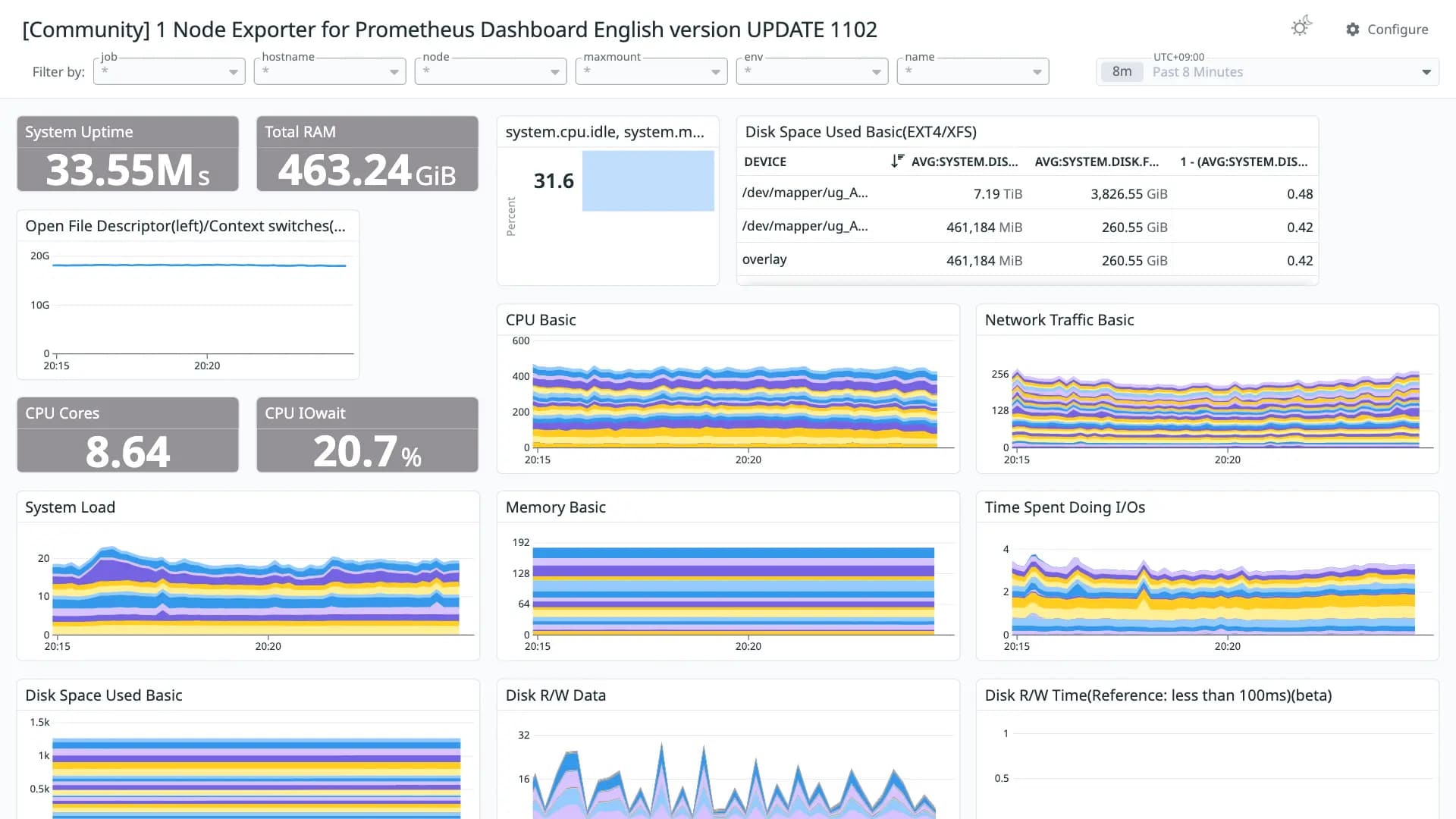The width and height of the screenshot is (1456, 819).
Task: Click the light blue system.cpu.idle bar
Action: point(648,180)
